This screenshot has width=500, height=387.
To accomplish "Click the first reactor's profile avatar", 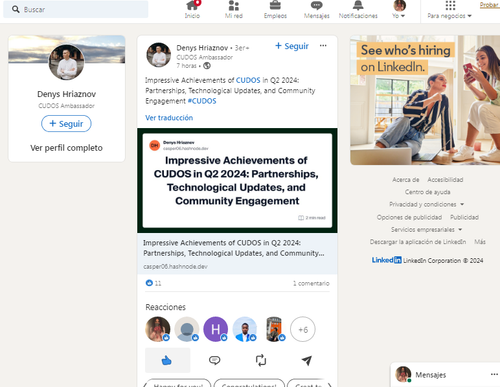I will pos(158,329).
